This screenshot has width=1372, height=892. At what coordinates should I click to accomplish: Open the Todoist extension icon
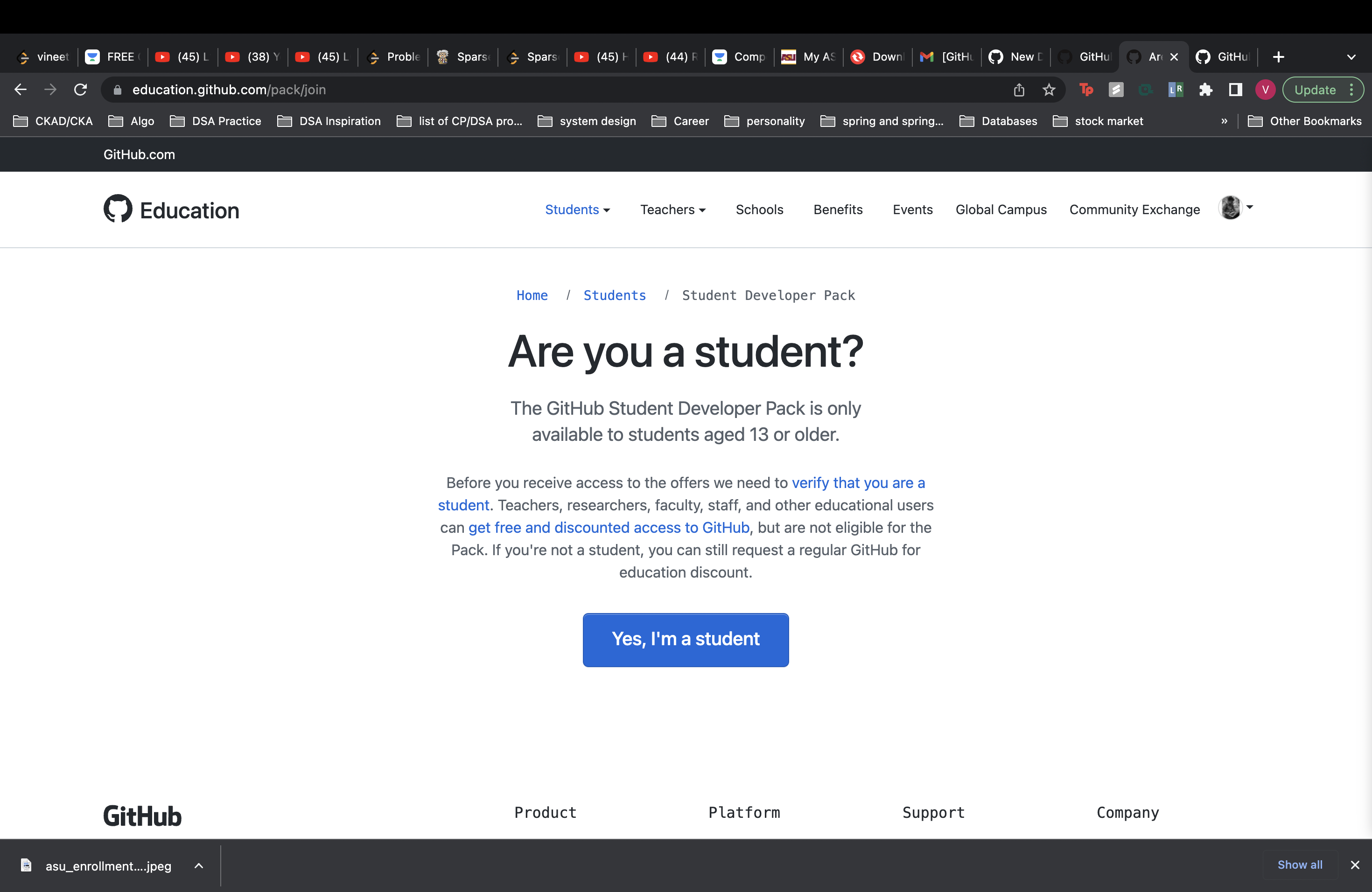1087,90
